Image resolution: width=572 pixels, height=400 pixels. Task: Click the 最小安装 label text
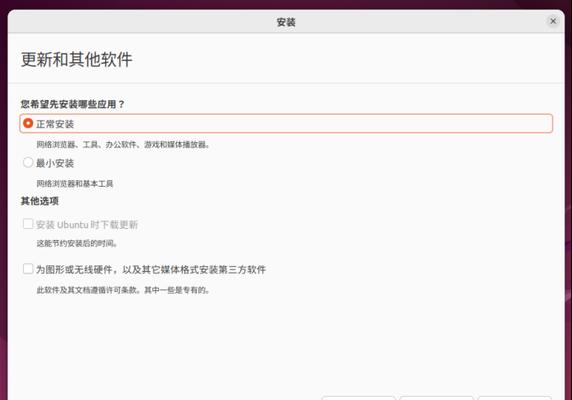[55, 163]
